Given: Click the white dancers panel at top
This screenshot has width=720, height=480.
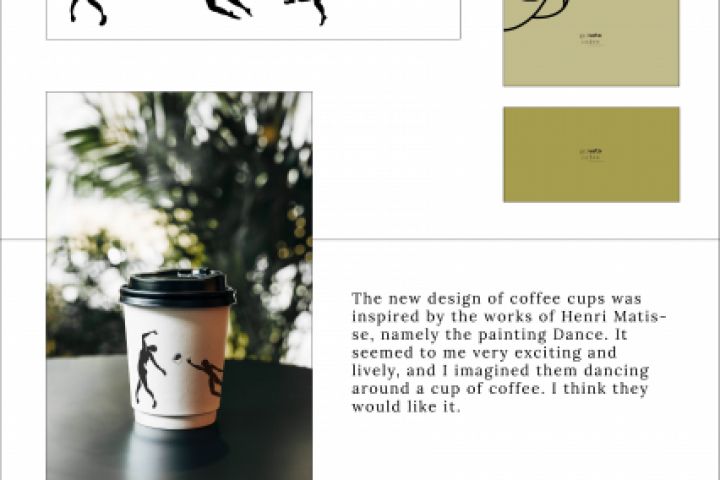Looking at the screenshot, I should [x=253, y=20].
